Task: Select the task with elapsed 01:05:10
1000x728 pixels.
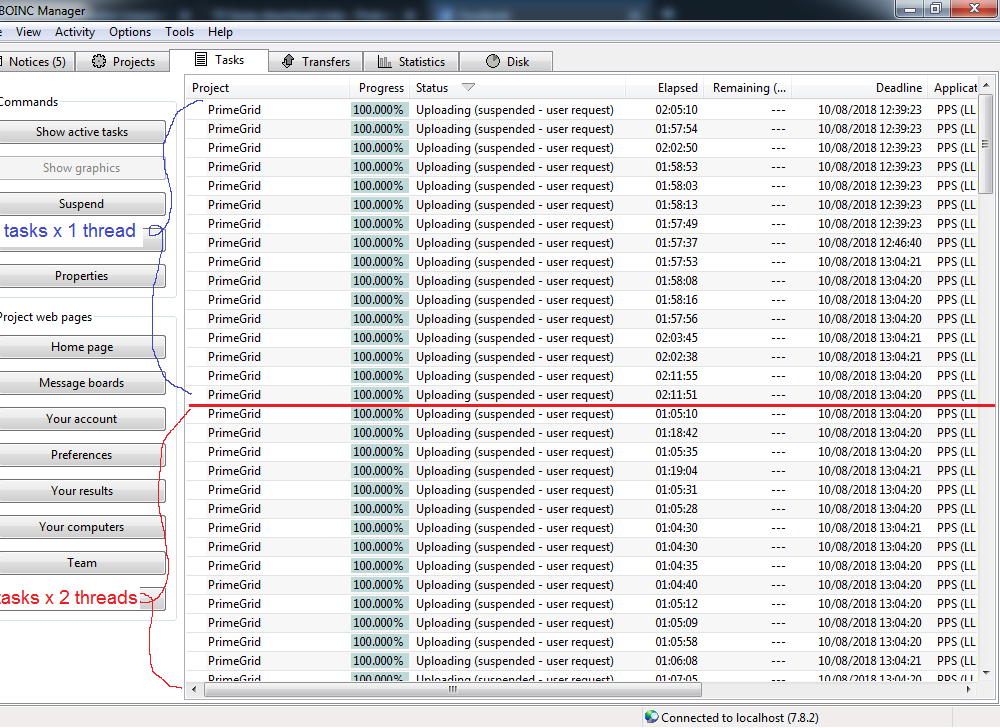Action: click(x=582, y=414)
